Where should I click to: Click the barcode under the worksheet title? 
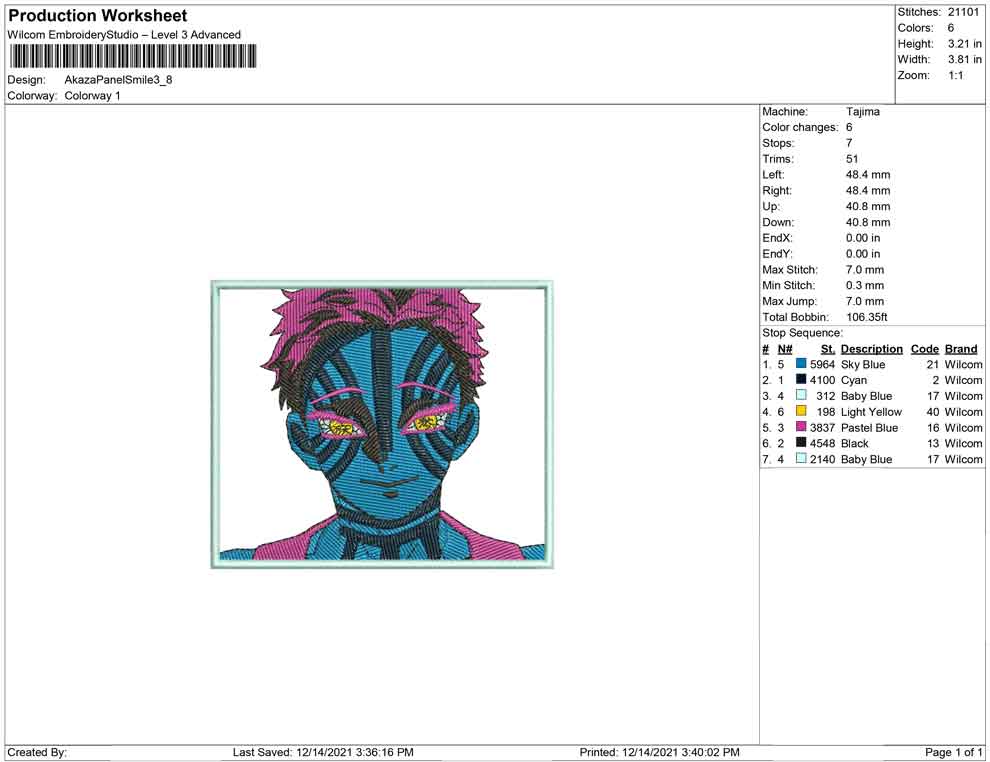click(x=133, y=56)
